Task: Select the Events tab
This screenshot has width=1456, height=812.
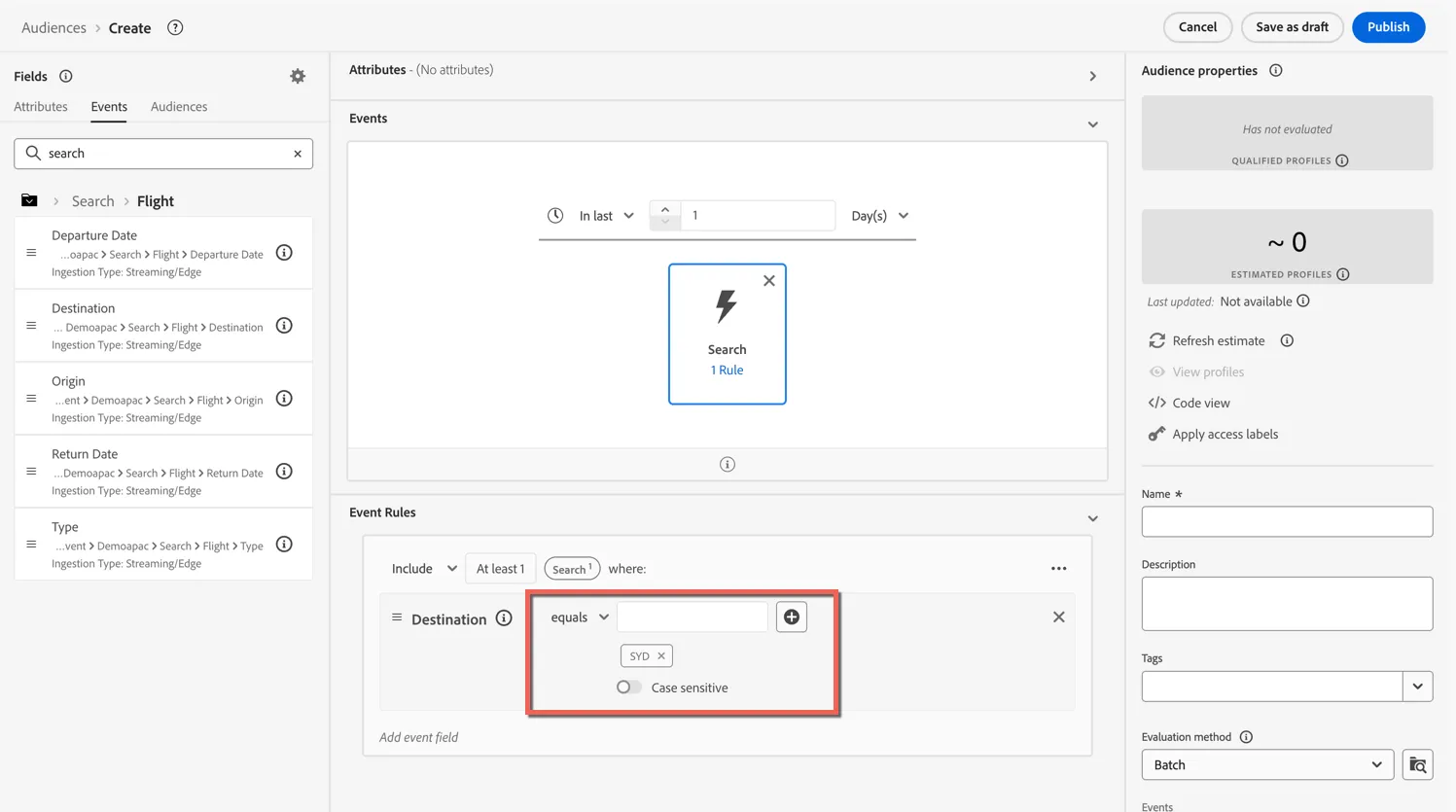Action: click(109, 107)
